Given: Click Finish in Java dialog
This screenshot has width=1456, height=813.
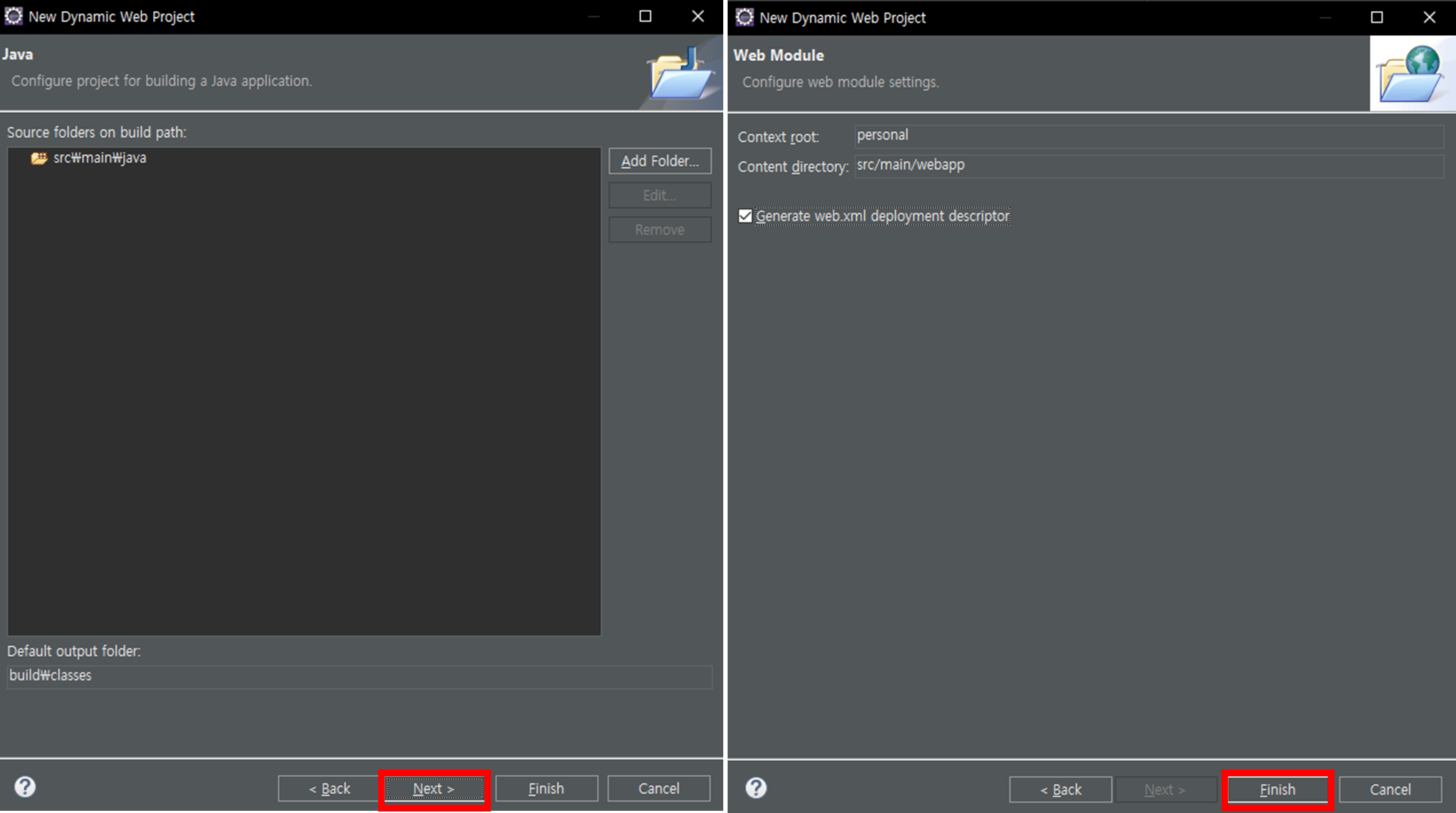Looking at the screenshot, I should [x=546, y=789].
